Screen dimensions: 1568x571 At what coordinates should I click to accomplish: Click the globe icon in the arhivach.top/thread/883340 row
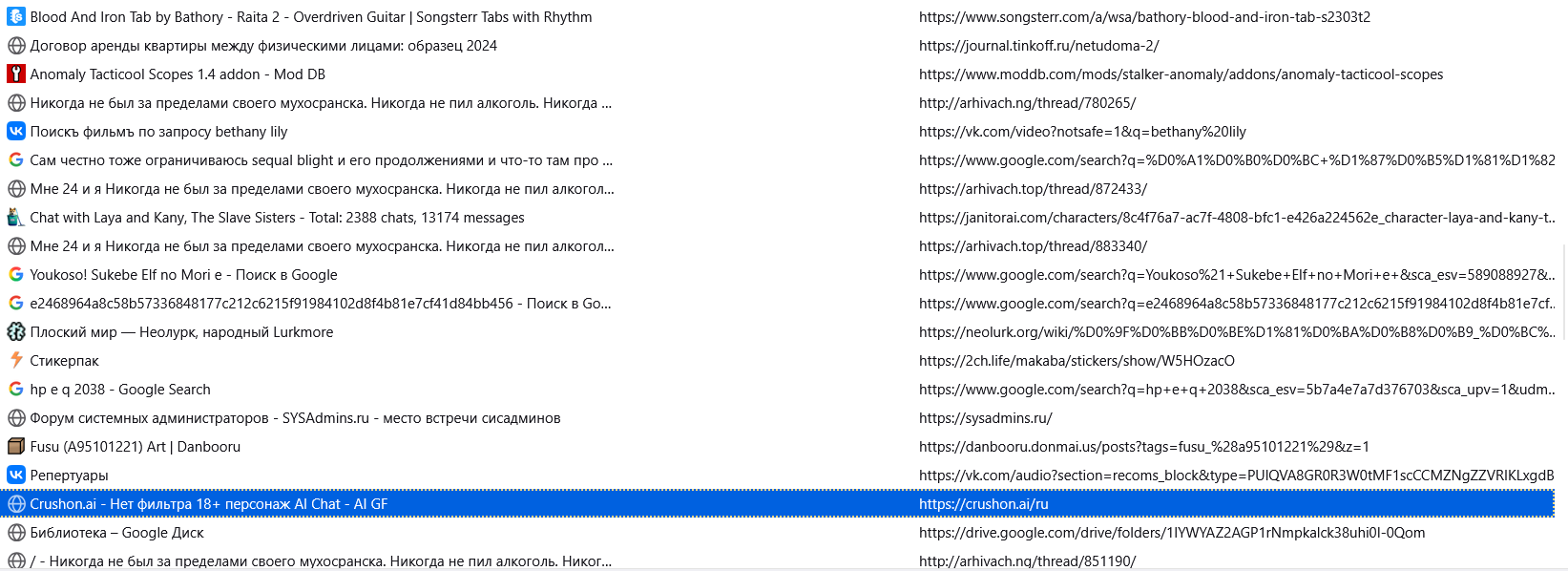click(16, 246)
